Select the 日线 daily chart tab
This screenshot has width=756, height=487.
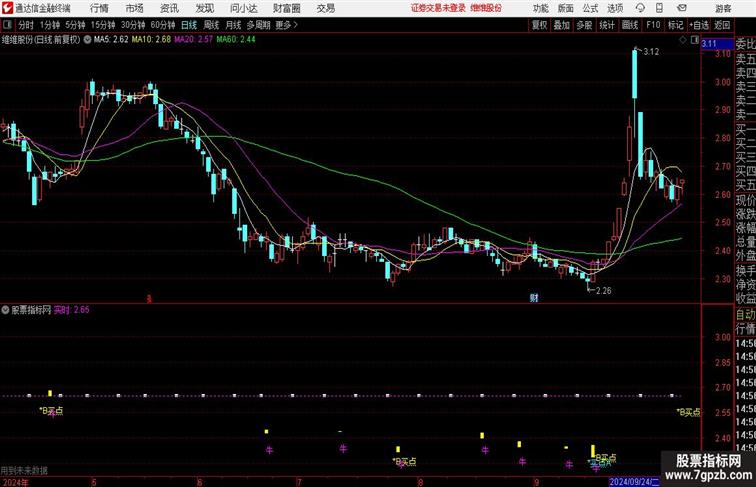[x=189, y=25]
